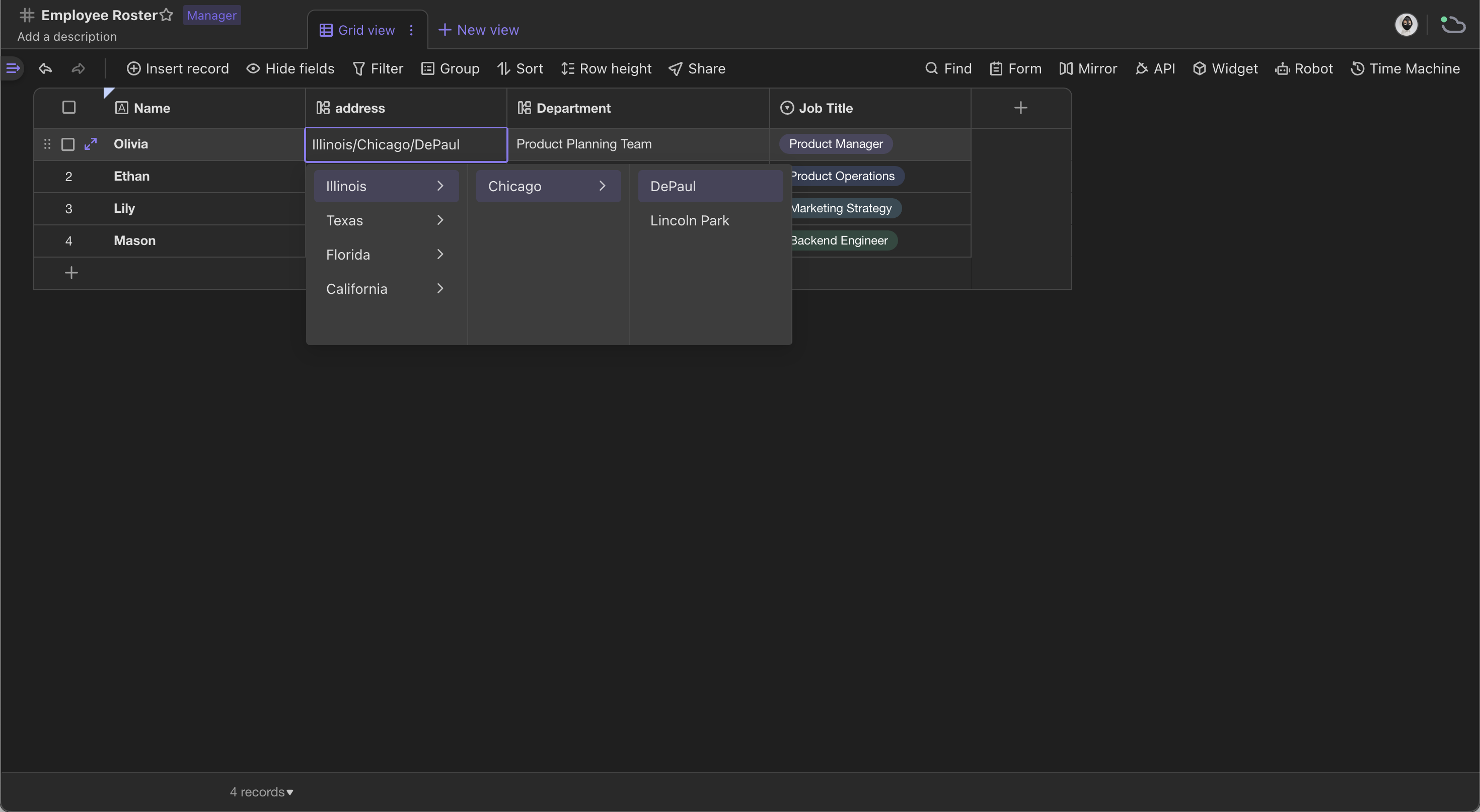Screen dimensions: 1480x812
Task: Toggle the sidebar panel icon
Action: [x=13, y=68]
